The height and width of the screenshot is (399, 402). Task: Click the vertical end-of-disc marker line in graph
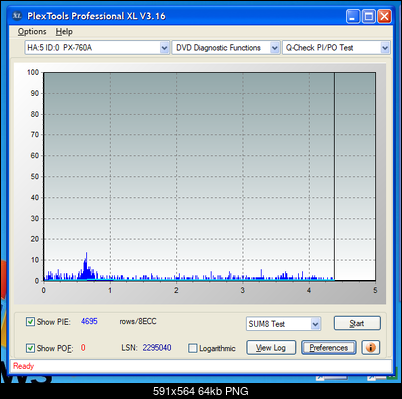click(x=334, y=177)
